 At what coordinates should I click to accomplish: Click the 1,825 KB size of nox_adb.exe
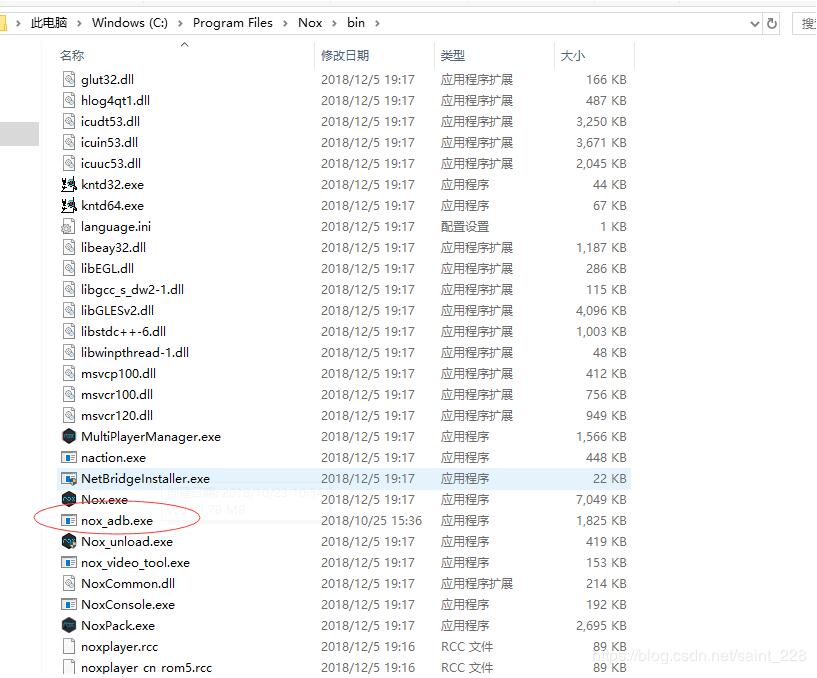[x=601, y=521]
